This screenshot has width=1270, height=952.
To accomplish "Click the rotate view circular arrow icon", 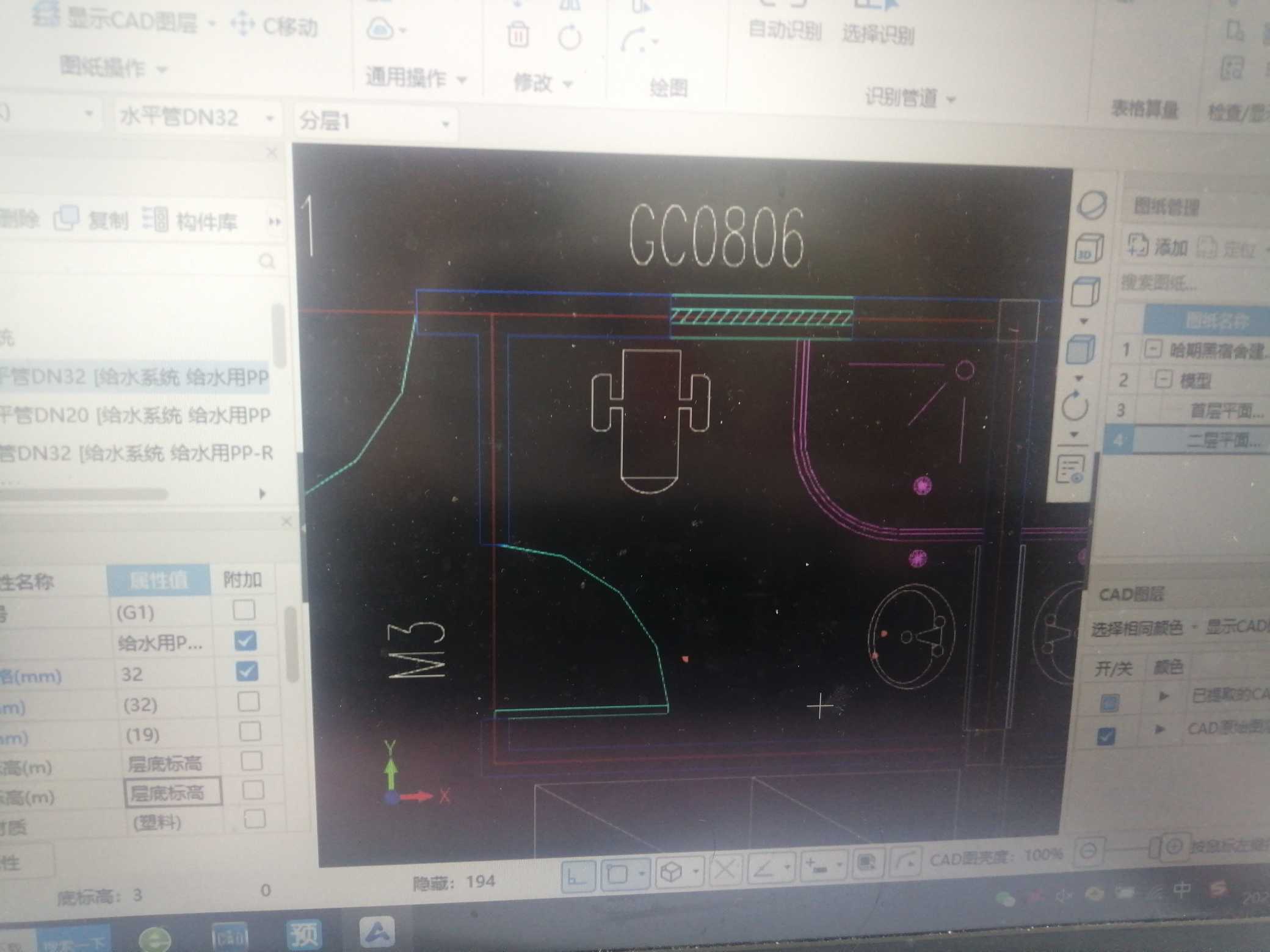I will pos(1075,406).
